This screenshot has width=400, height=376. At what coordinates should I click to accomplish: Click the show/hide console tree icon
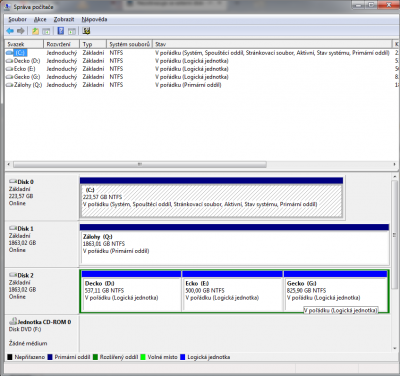(46, 31)
